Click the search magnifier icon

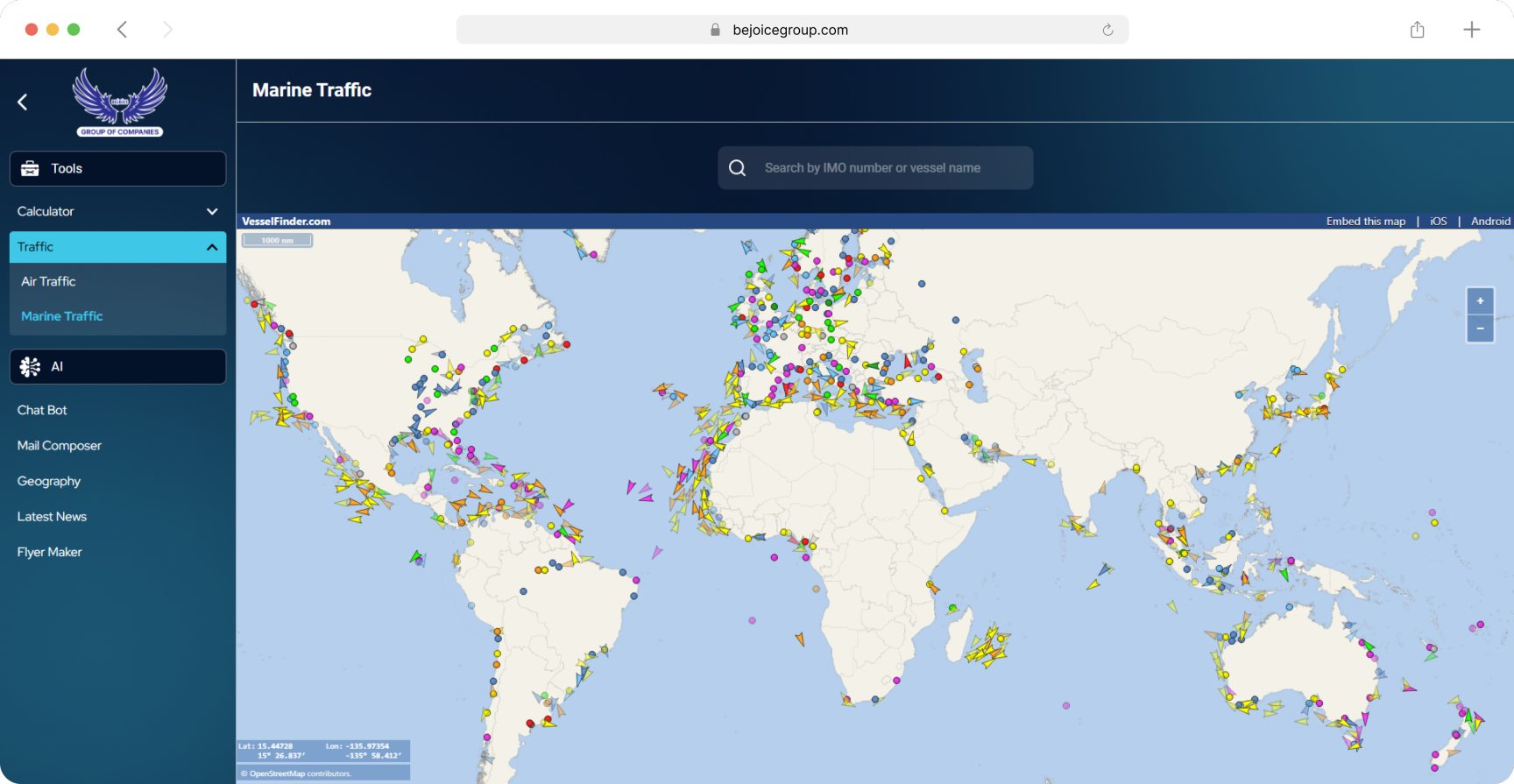pos(738,168)
